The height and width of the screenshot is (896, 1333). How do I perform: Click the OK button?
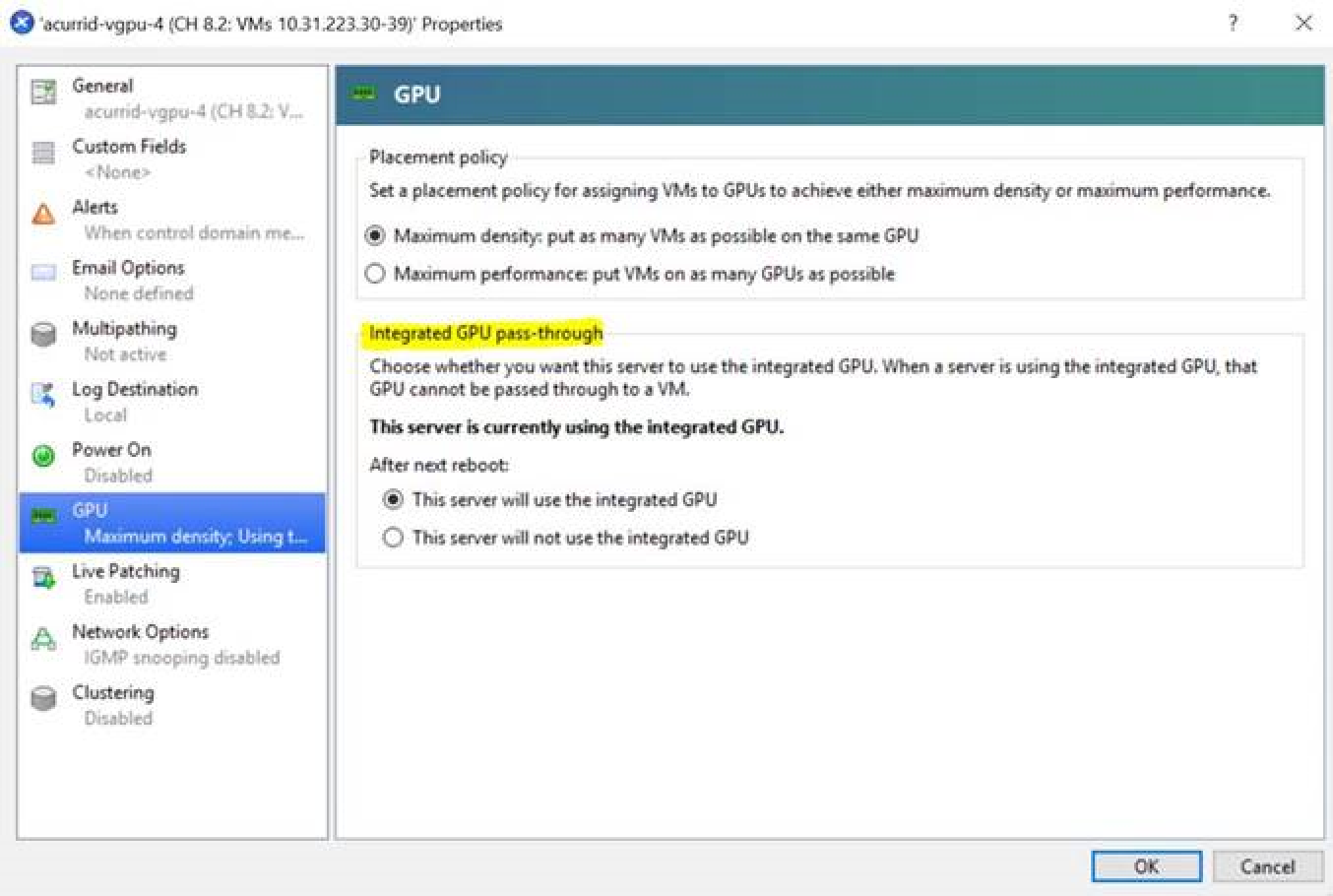(1145, 866)
